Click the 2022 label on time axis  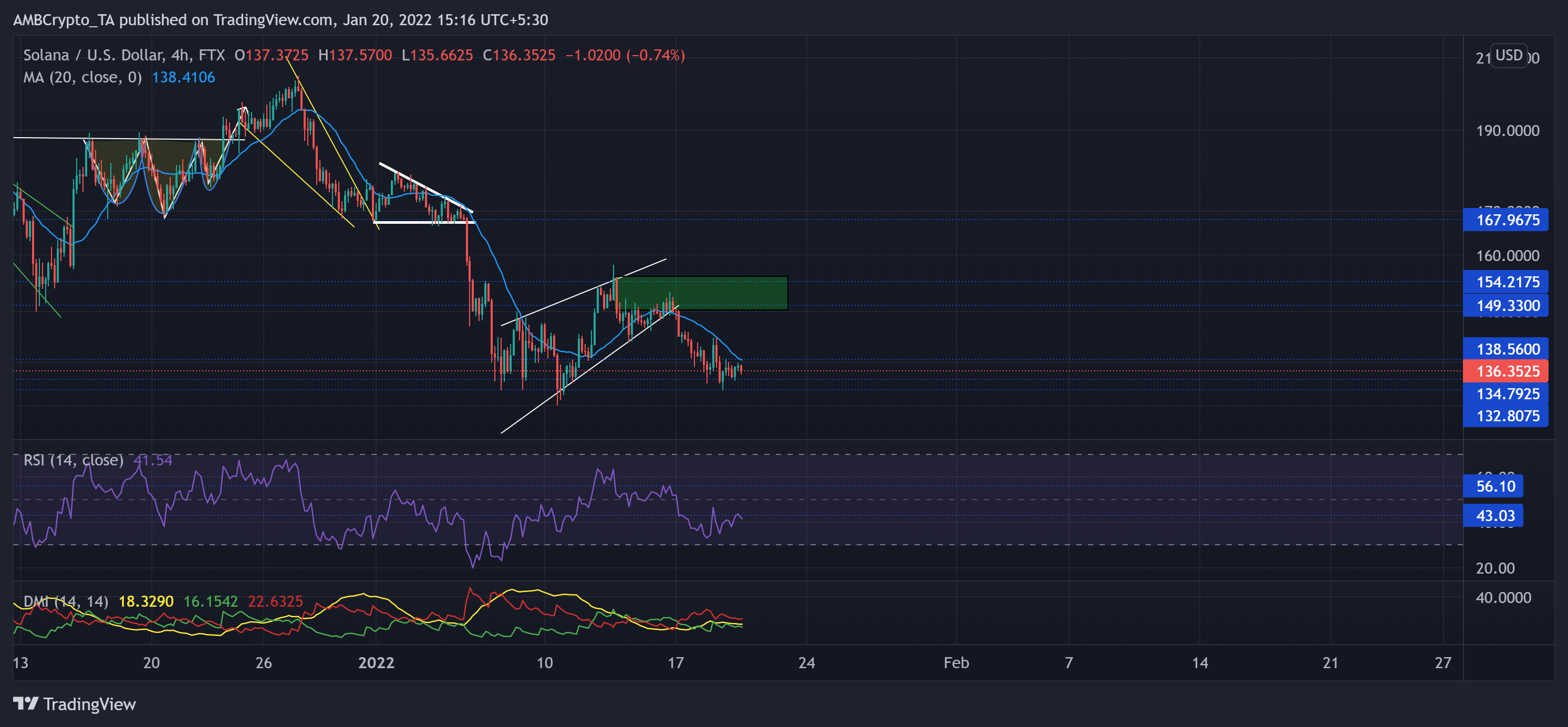[x=376, y=662]
